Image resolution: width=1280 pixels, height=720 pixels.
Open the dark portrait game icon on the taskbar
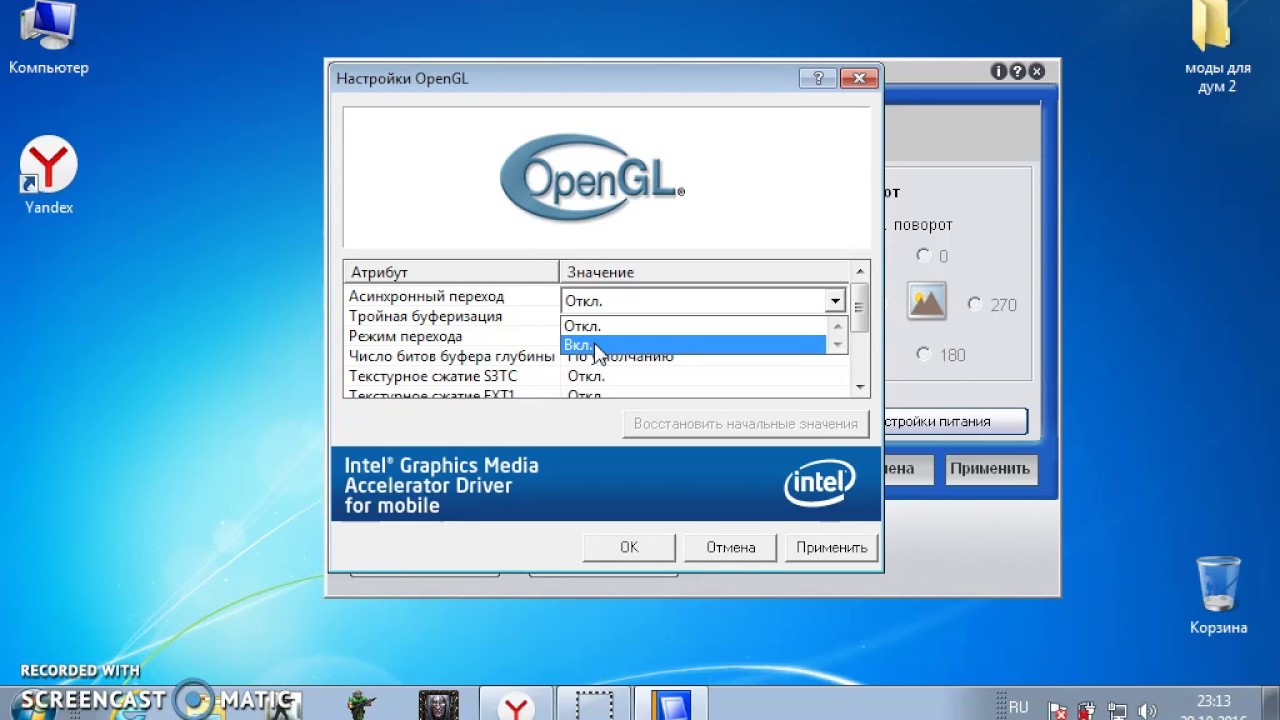point(438,705)
